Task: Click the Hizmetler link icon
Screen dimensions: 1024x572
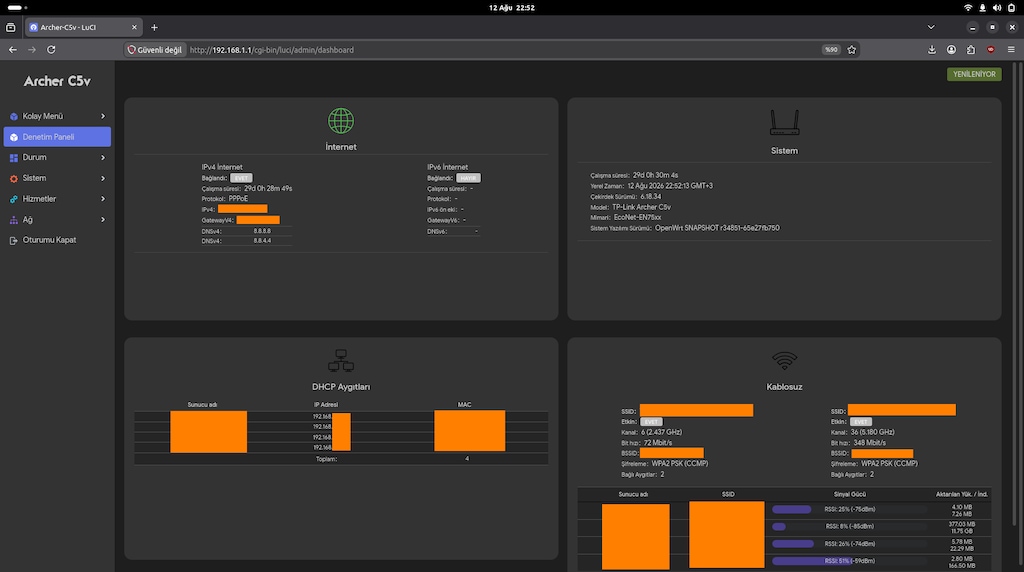Action: click(14, 199)
